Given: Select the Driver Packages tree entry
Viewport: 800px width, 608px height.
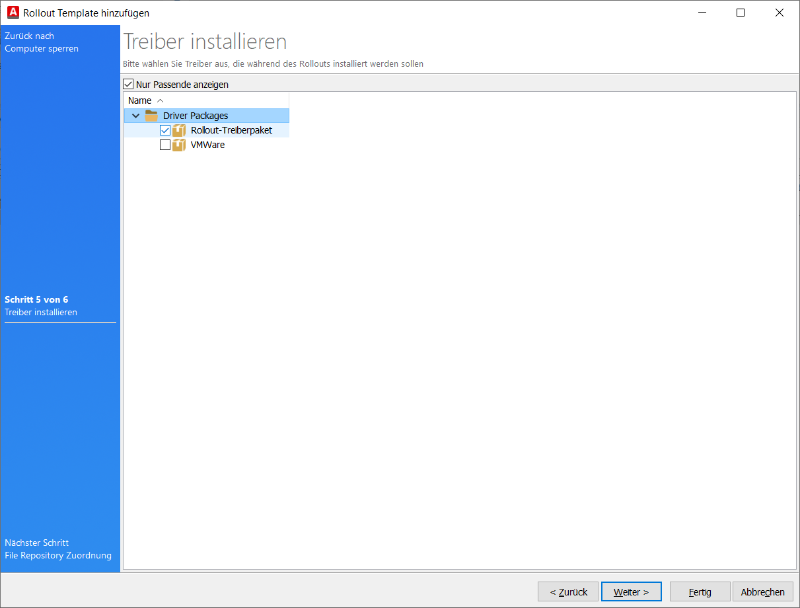Looking at the screenshot, I should pos(196,116).
